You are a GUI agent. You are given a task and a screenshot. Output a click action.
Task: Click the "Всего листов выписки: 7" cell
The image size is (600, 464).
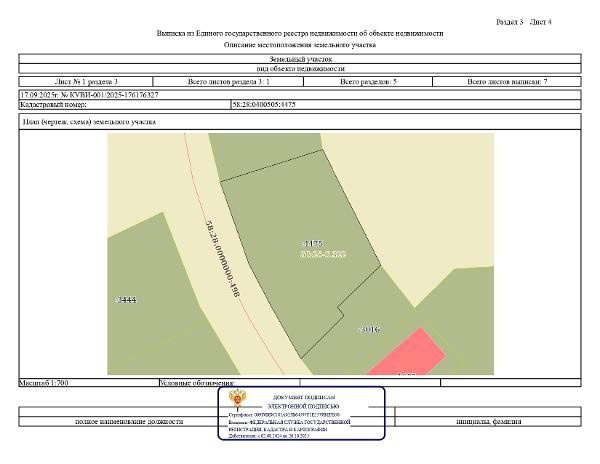(507, 81)
